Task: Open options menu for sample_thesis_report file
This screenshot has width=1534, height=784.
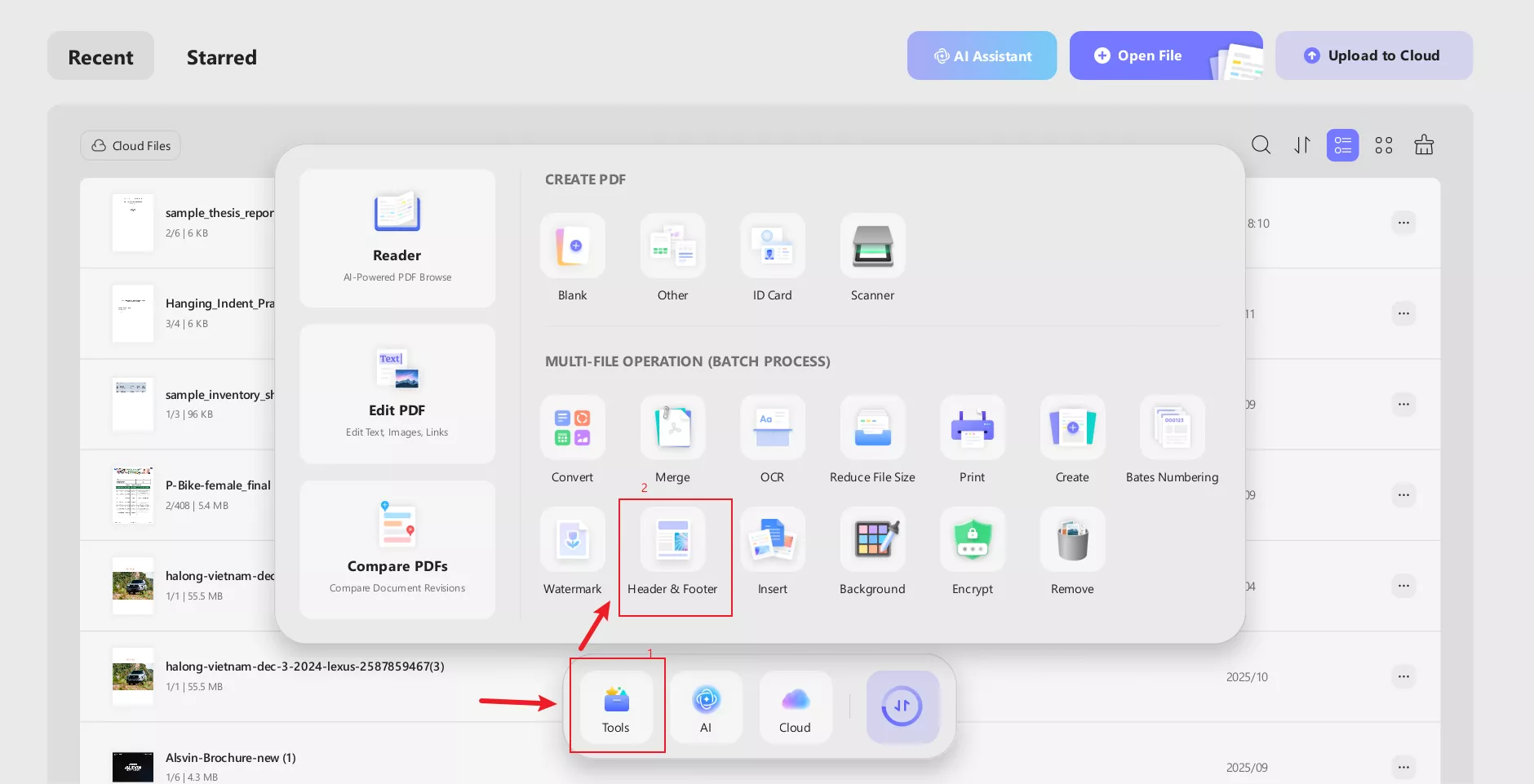Action: [x=1403, y=222]
